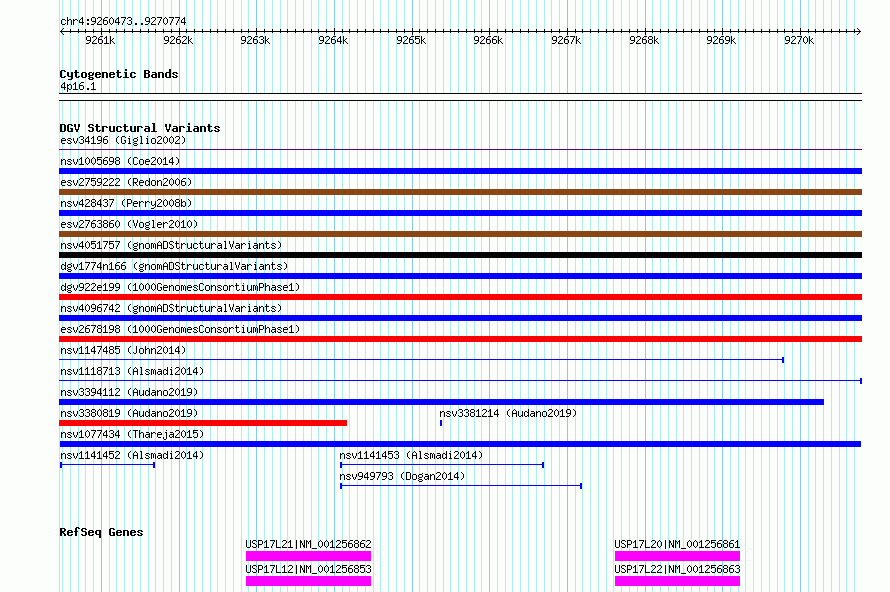Open nsv1141453 (Alsmadi2014) label
Image resolution: width=890 pixels, height=592 pixels.
411,455
